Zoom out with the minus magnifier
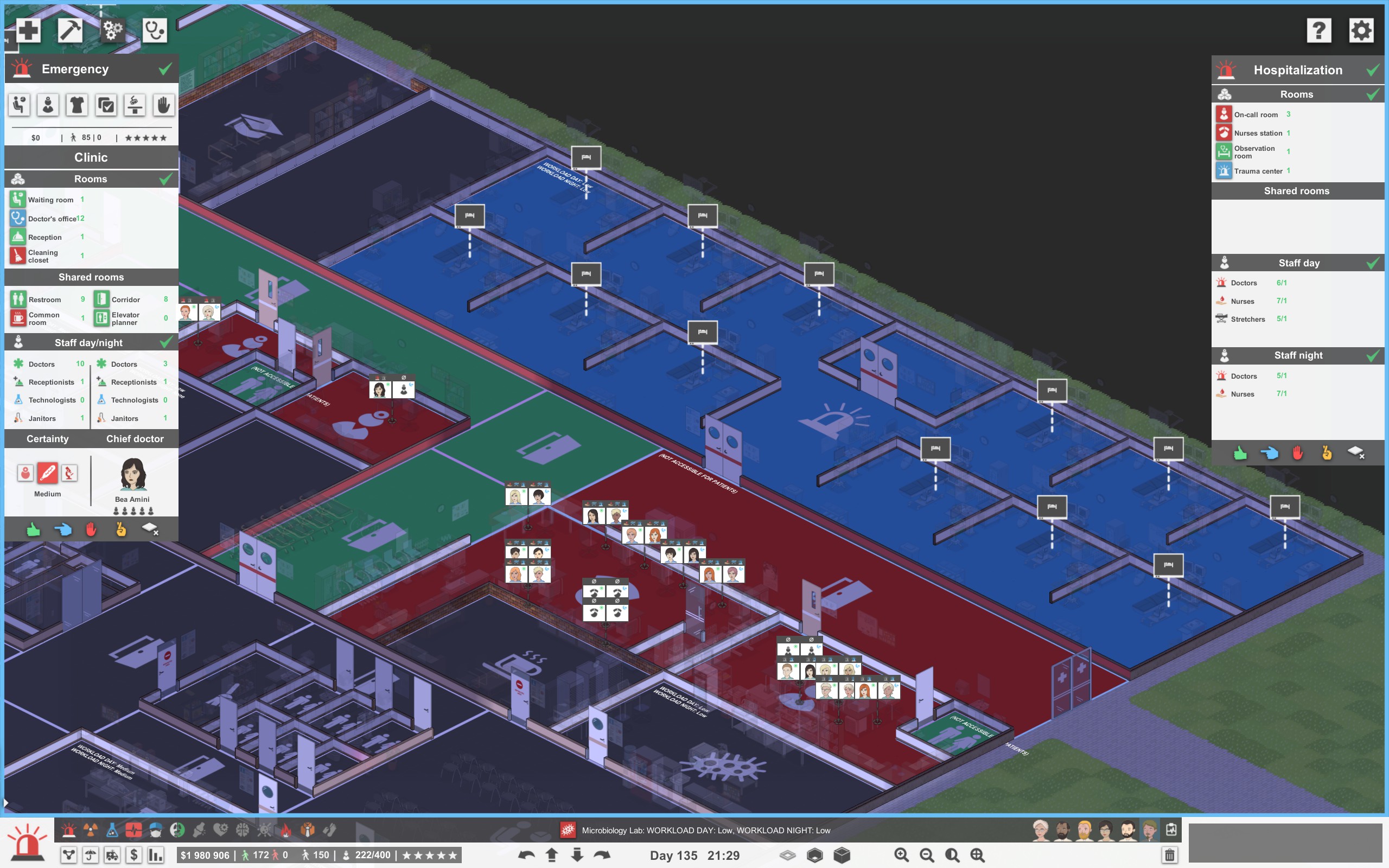Viewport: 1389px width, 868px height. click(x=926, y=855)
